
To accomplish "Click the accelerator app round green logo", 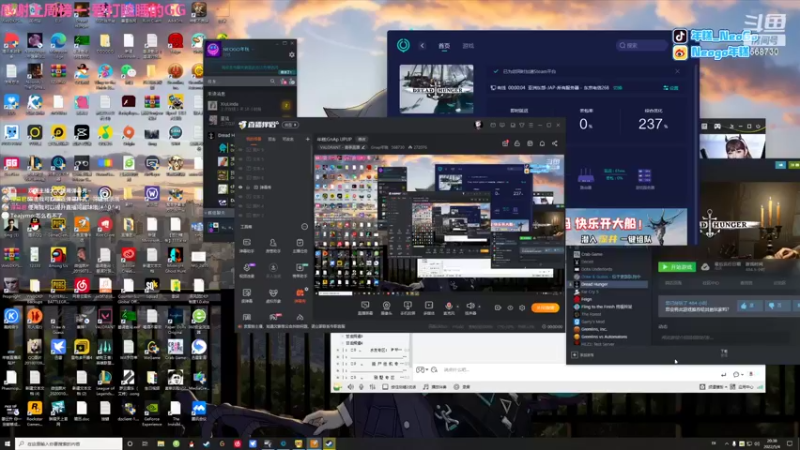I will click(x=403, y=45).
